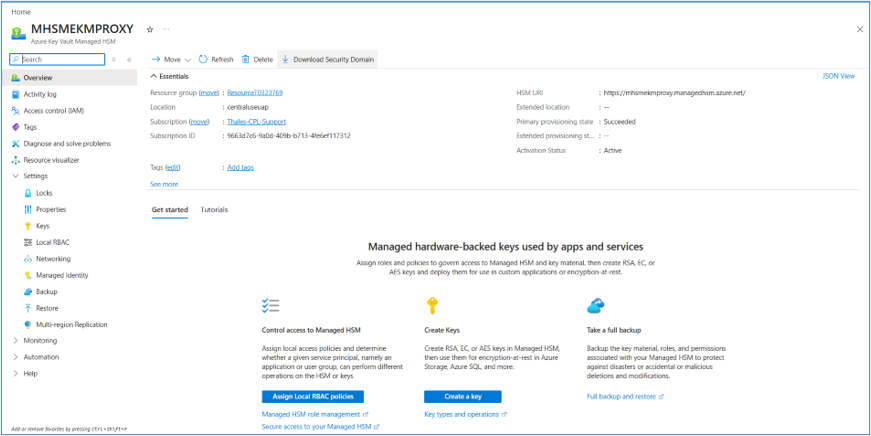Focus the sidebar Search field
Screen dimensions: 871x436
pos(57,59)
